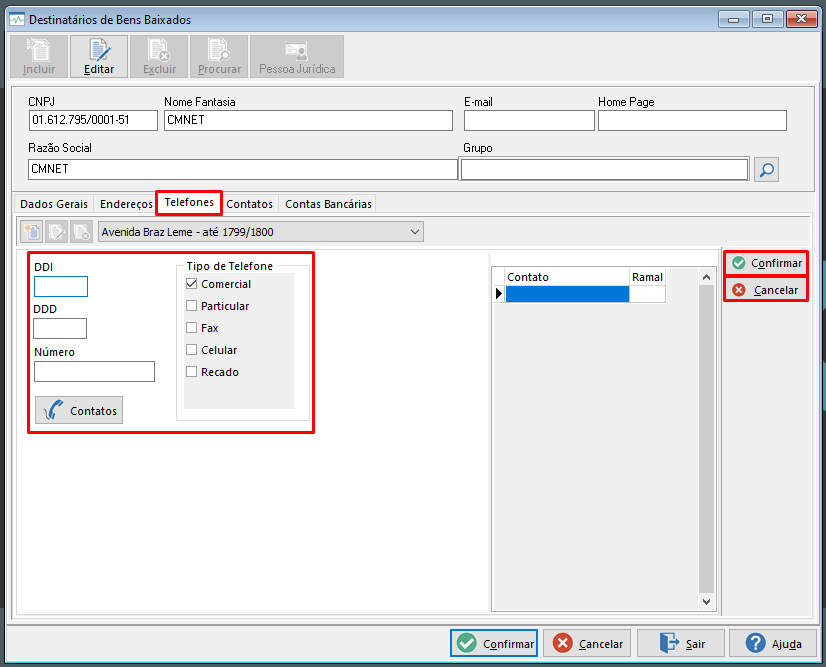Maximize the Destinatários de Bens Baixados window

click(767, 19)
